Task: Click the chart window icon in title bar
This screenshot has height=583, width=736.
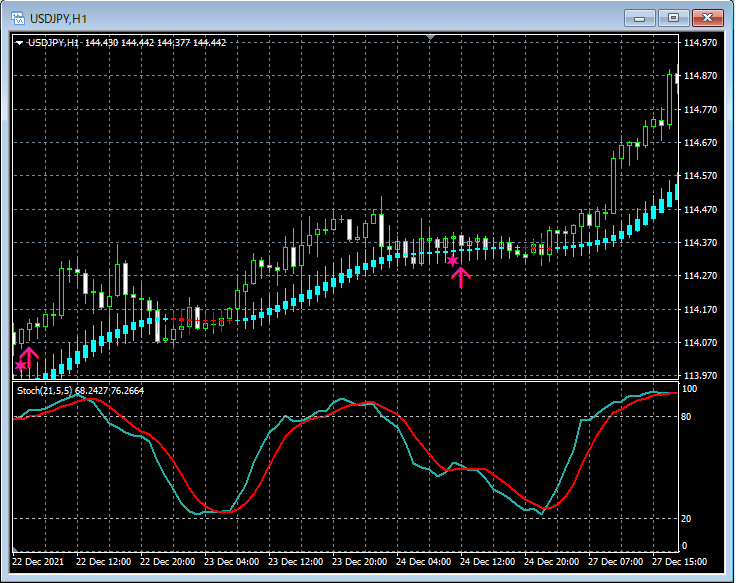Action: click(x=17, y=17)
